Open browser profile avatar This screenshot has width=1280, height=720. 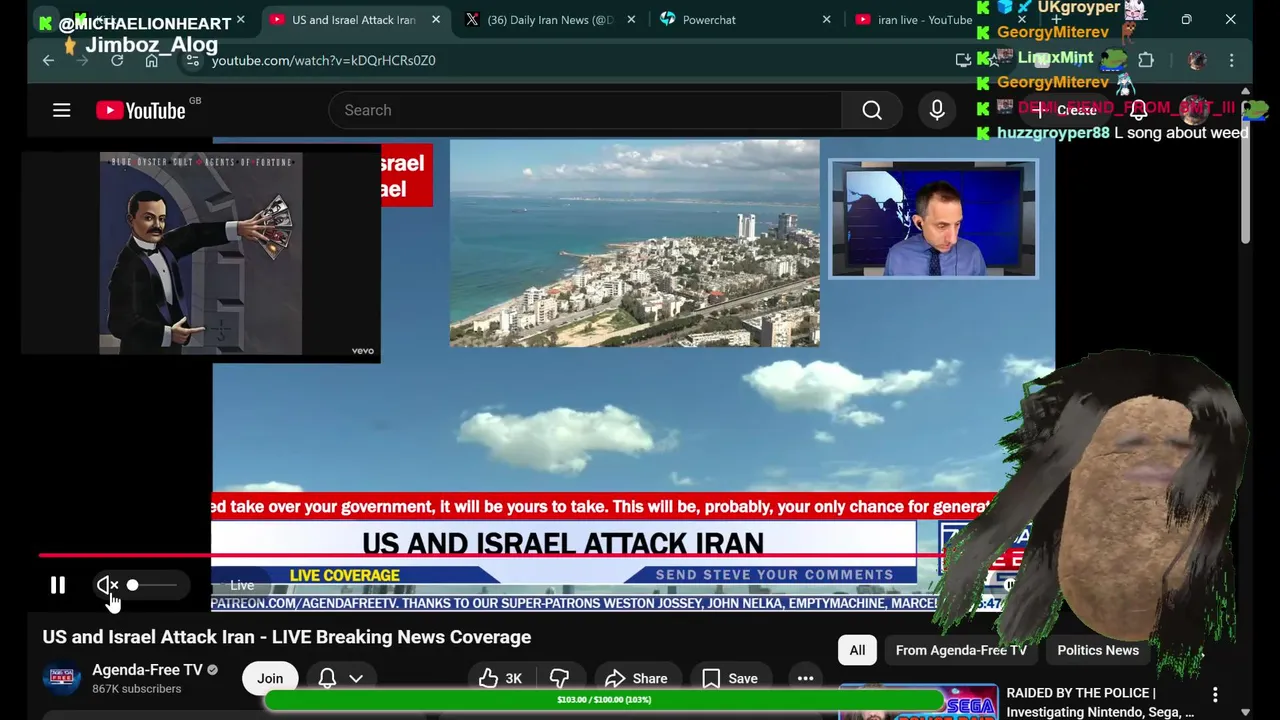point(1197,60)
